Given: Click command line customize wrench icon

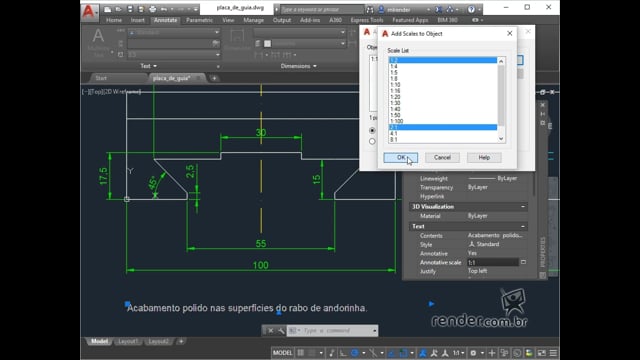Looking at the screenshot, I should click(281, 331).
